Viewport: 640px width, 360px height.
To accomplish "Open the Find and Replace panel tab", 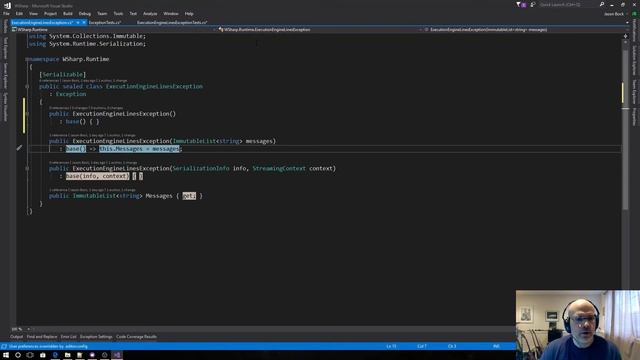I will point(42,337).
